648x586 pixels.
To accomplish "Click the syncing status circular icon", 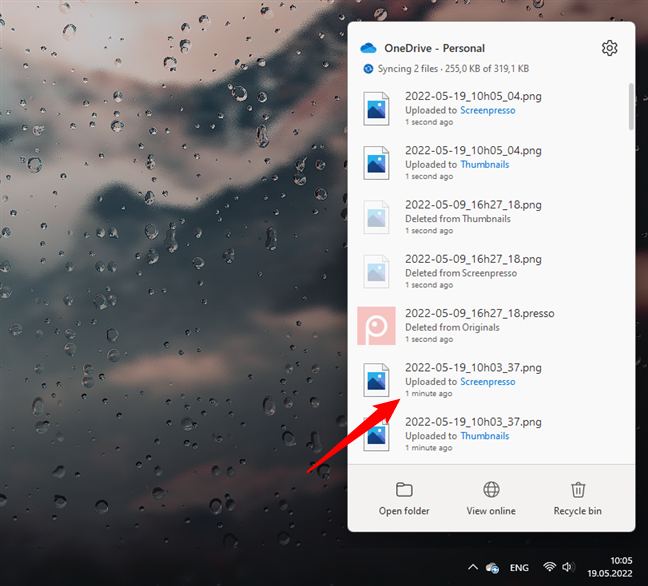I will tap(368, 69).
